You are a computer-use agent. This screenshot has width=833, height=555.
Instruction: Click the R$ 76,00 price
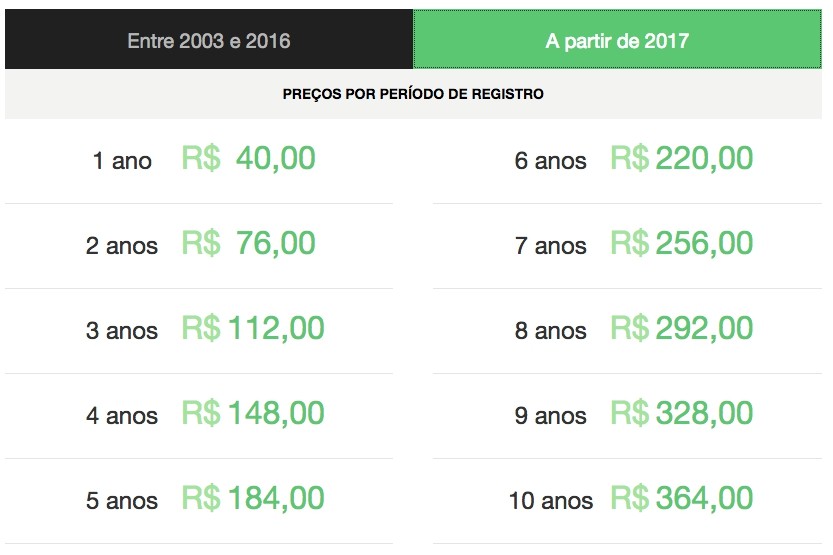point(249,243)
